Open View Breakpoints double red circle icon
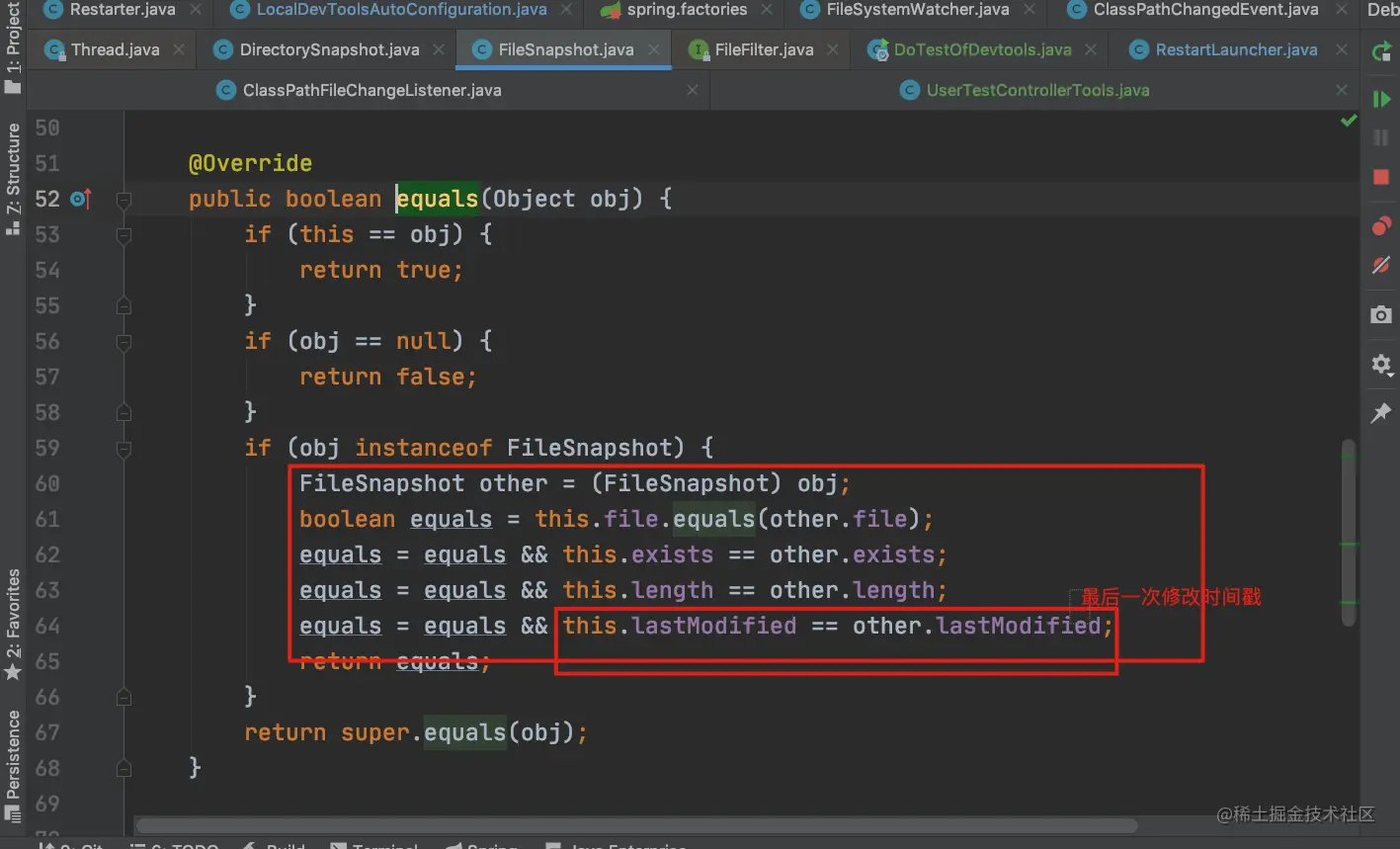This screenshot has width=1400, height=849. click(x=1381, y=226)
